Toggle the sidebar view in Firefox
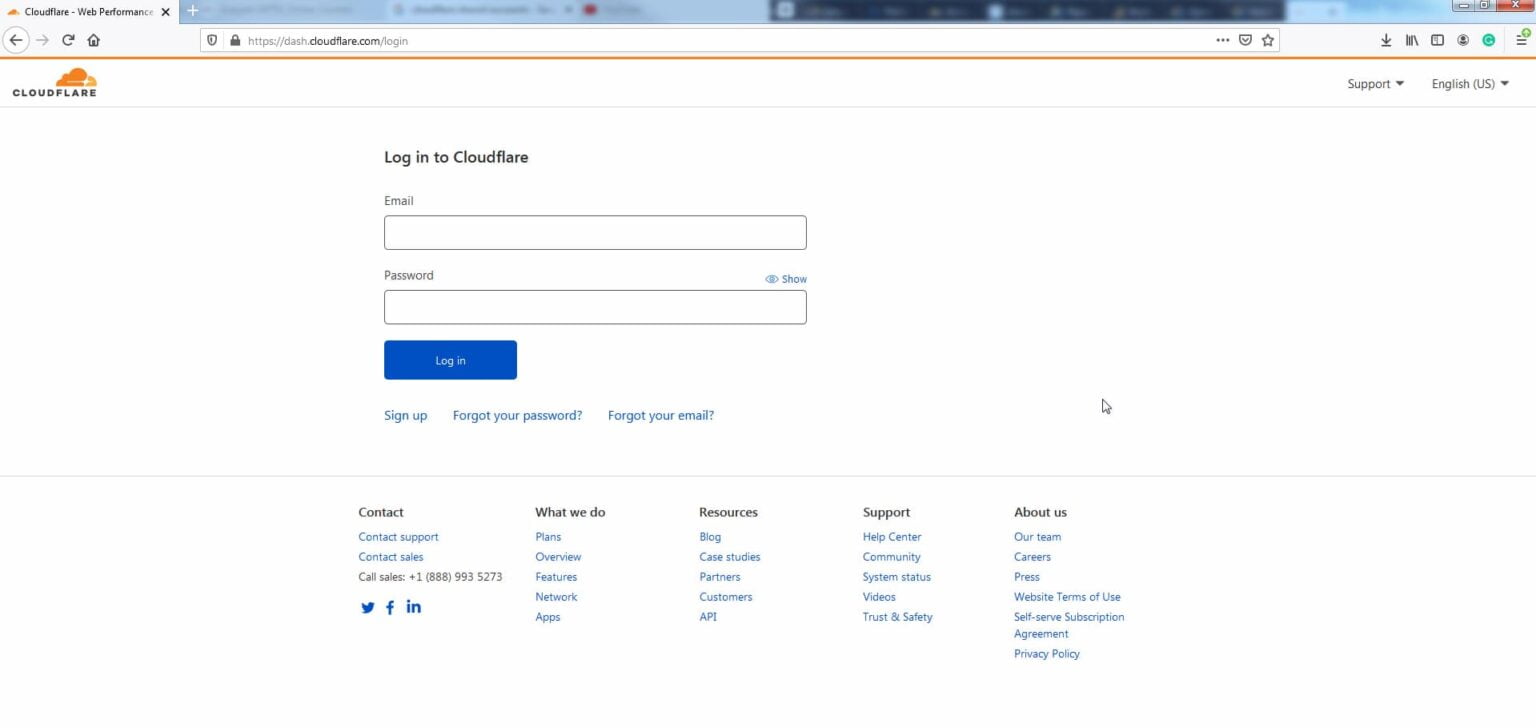1536x728 pixels. click(x=1437, y=40)
